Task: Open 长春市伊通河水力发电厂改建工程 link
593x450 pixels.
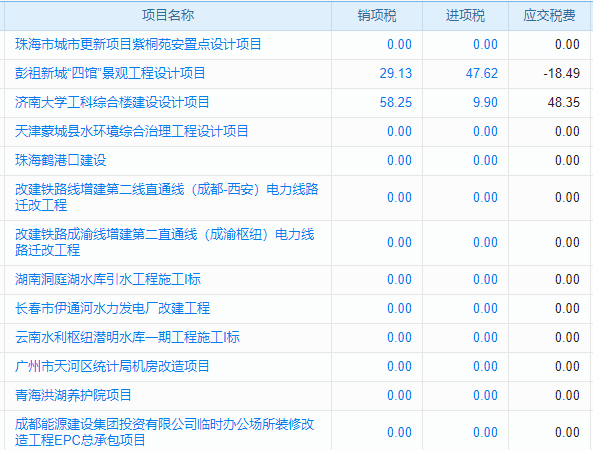Action: click(x=112, y=309)
